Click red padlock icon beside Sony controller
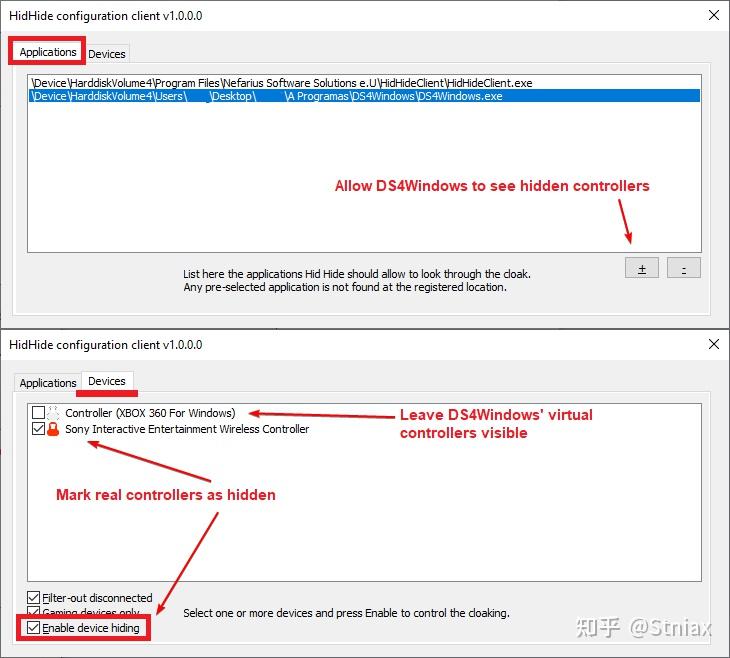 coord(54,428)
